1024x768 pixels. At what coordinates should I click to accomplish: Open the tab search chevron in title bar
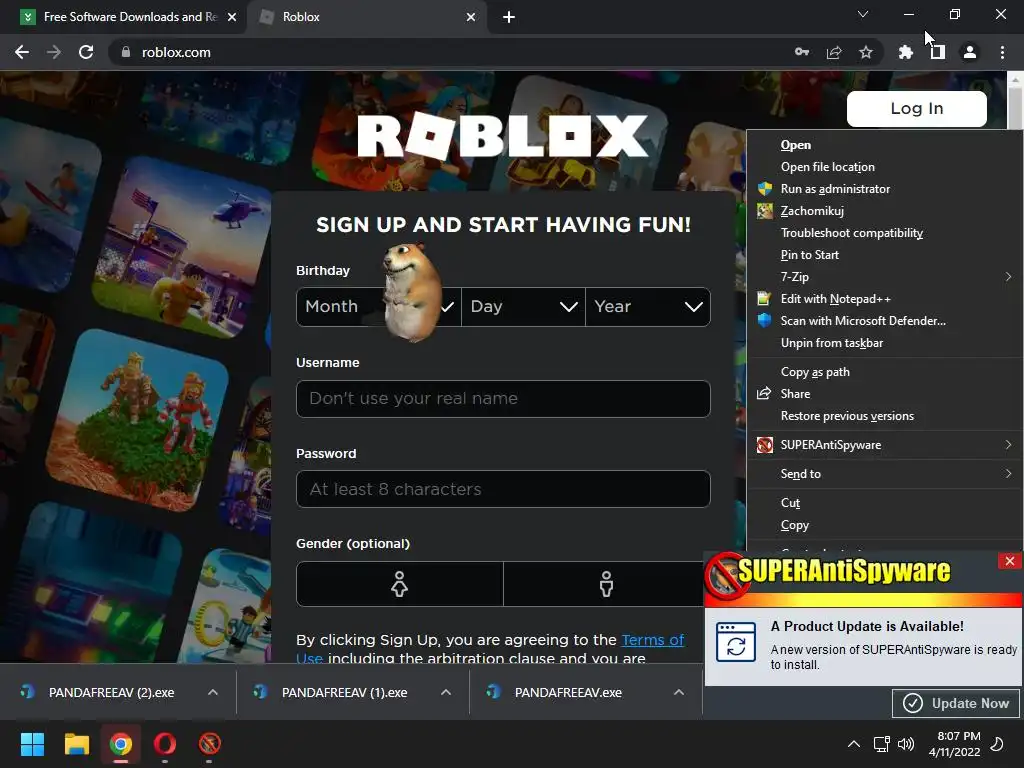click(863, 14)
